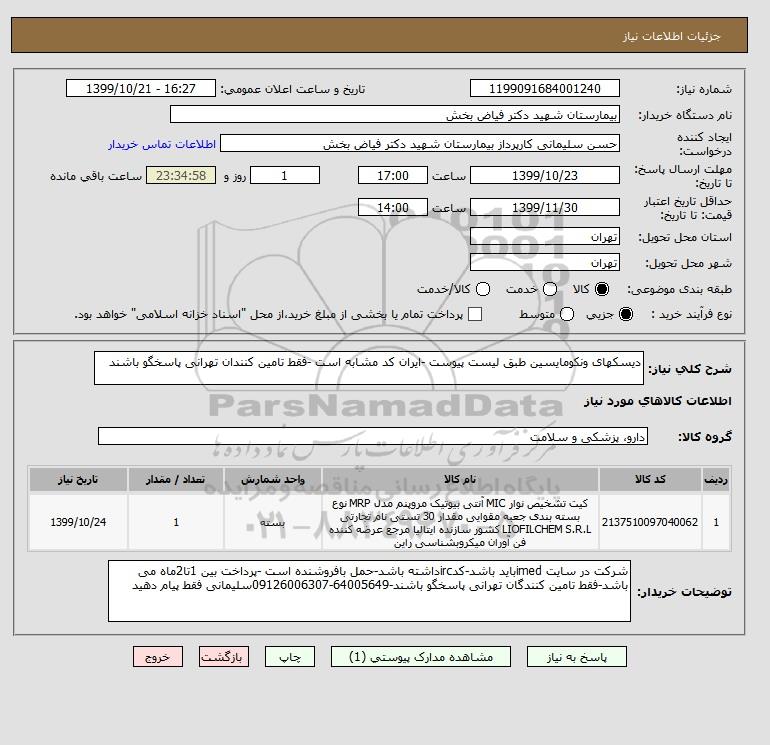Click the request creator name field

[420, 144]
